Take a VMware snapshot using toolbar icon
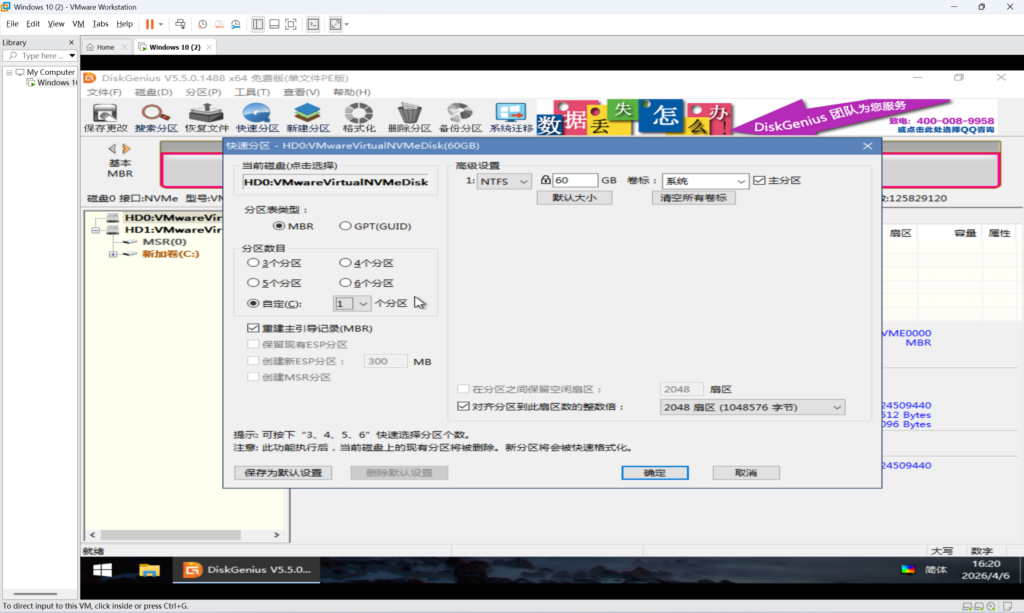 point(203,23)
